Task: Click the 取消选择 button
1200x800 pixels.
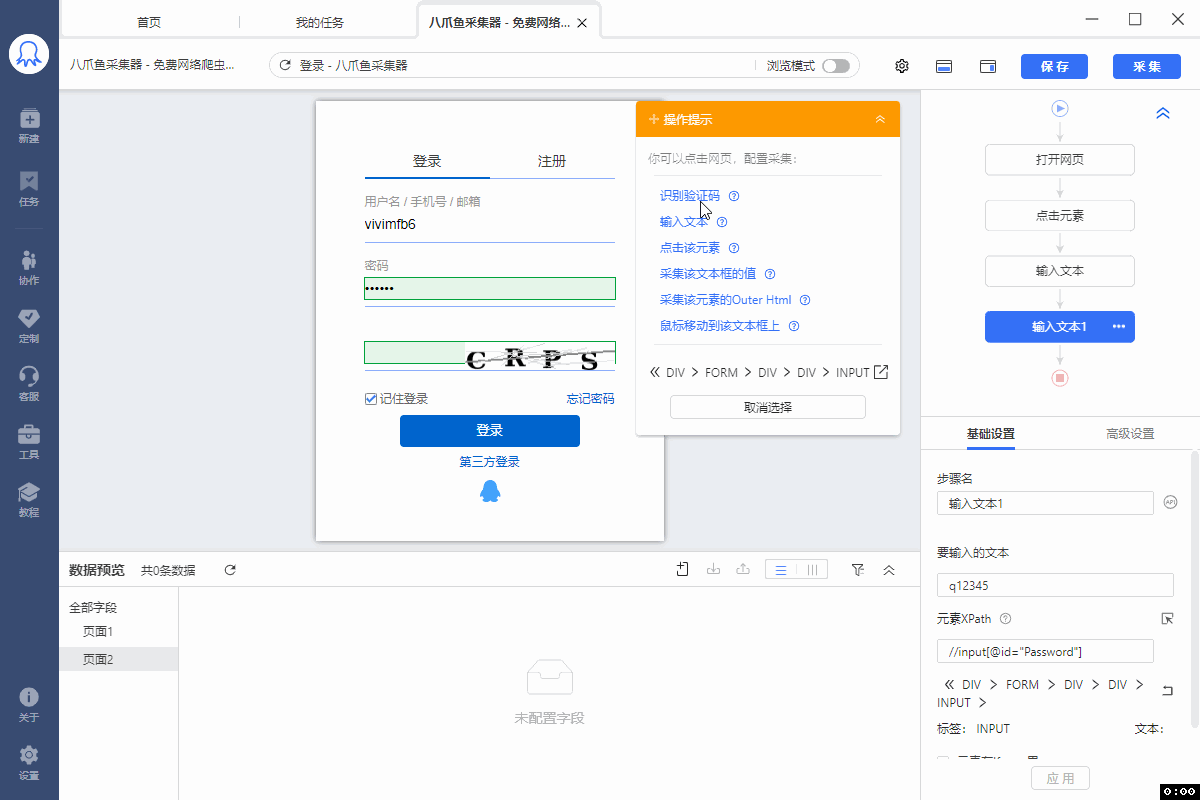Action: 767,407
